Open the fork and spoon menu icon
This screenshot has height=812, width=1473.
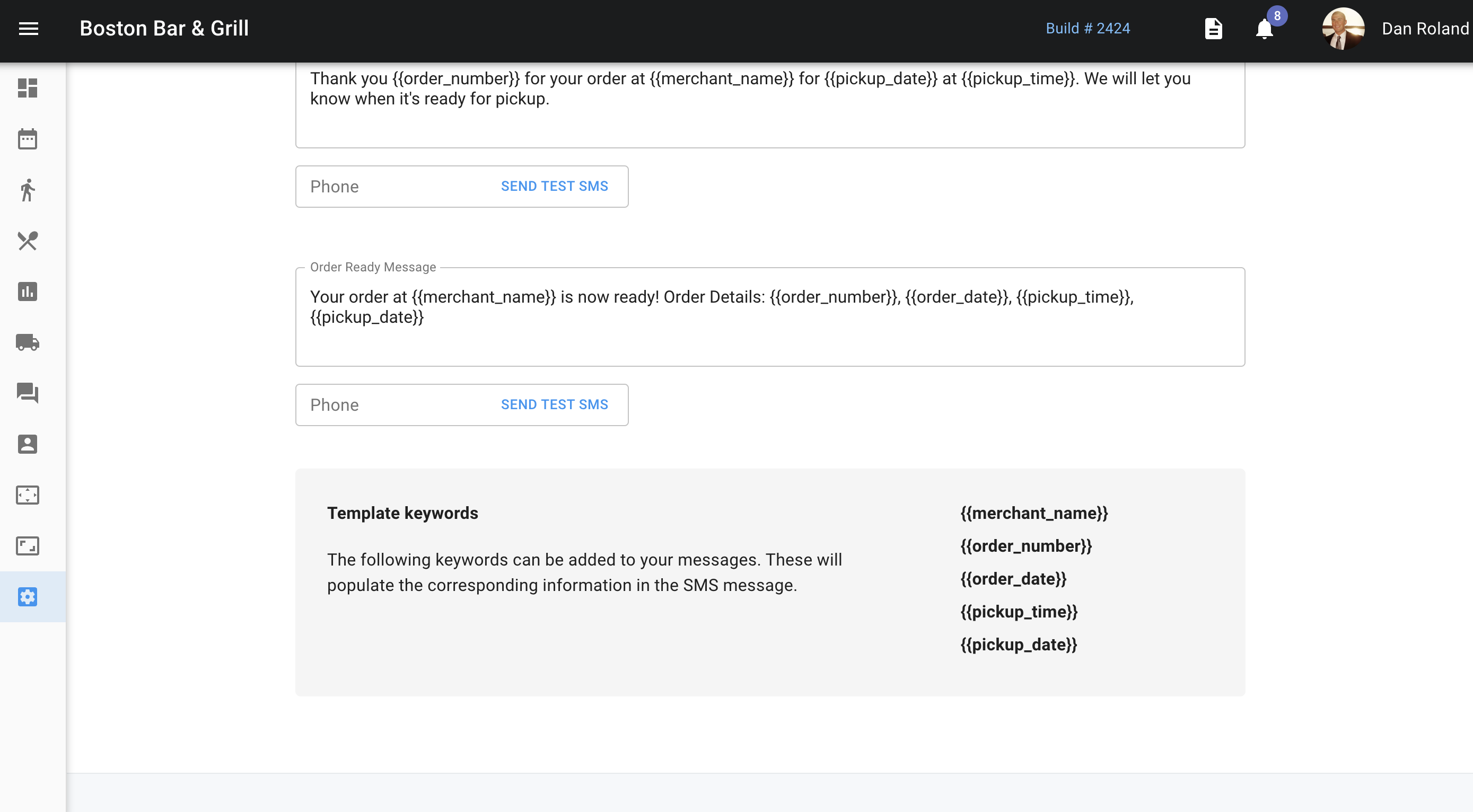coord(28,241)
